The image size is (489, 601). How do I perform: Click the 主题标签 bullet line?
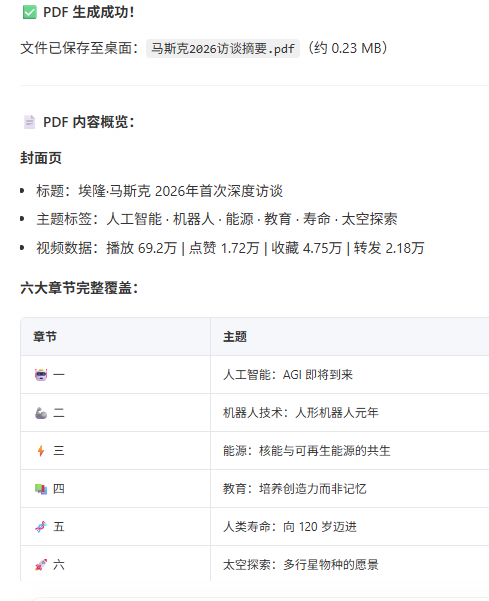(x=217, y=219)
